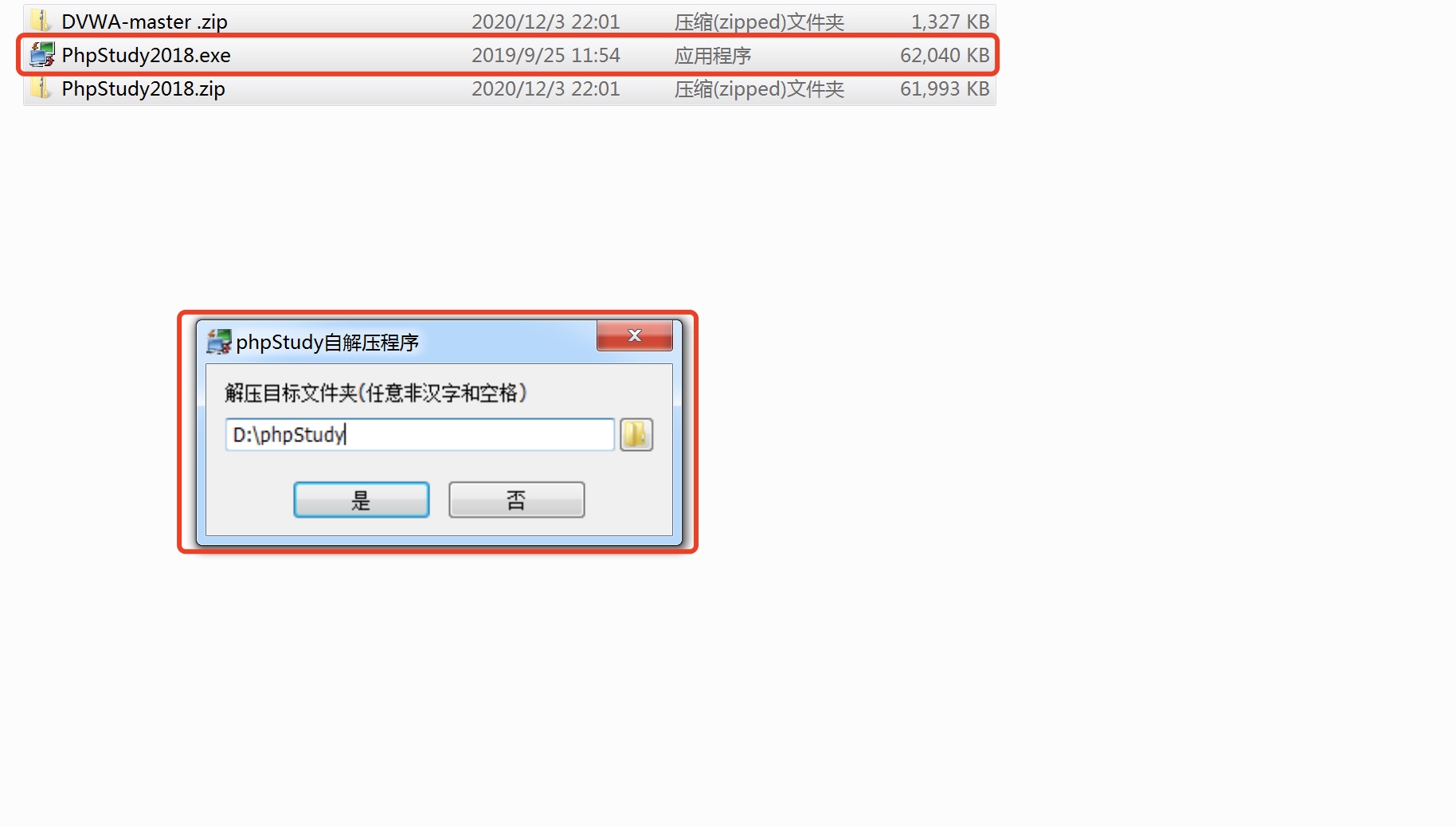Select the DVWA-master .zip file name
The image size is (1456, 827).
click(144, 22)
